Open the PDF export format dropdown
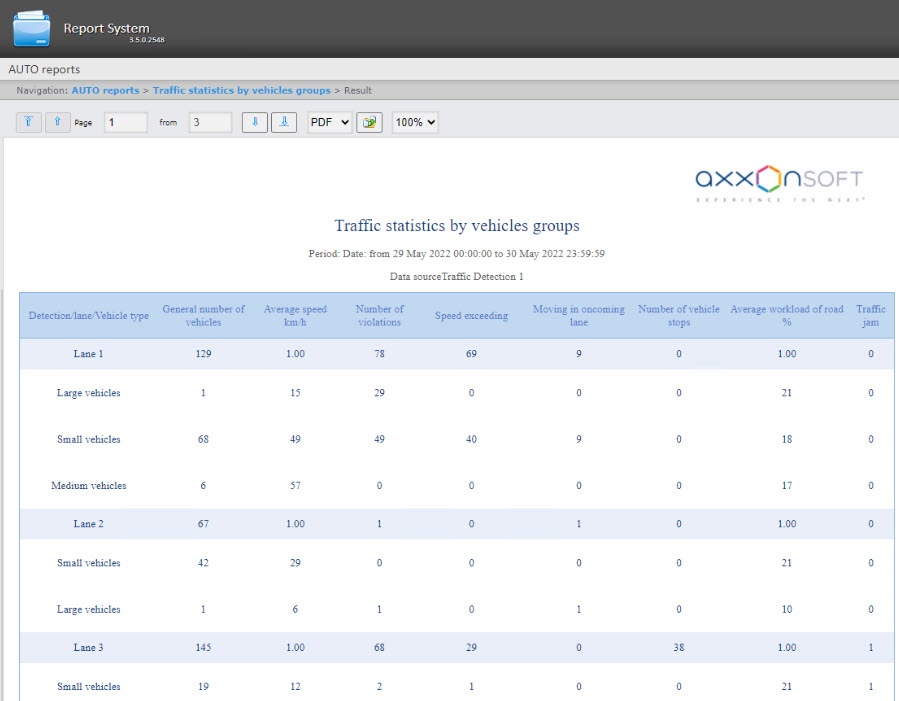This screenshot has height=701, width=899. click(329, 122)
